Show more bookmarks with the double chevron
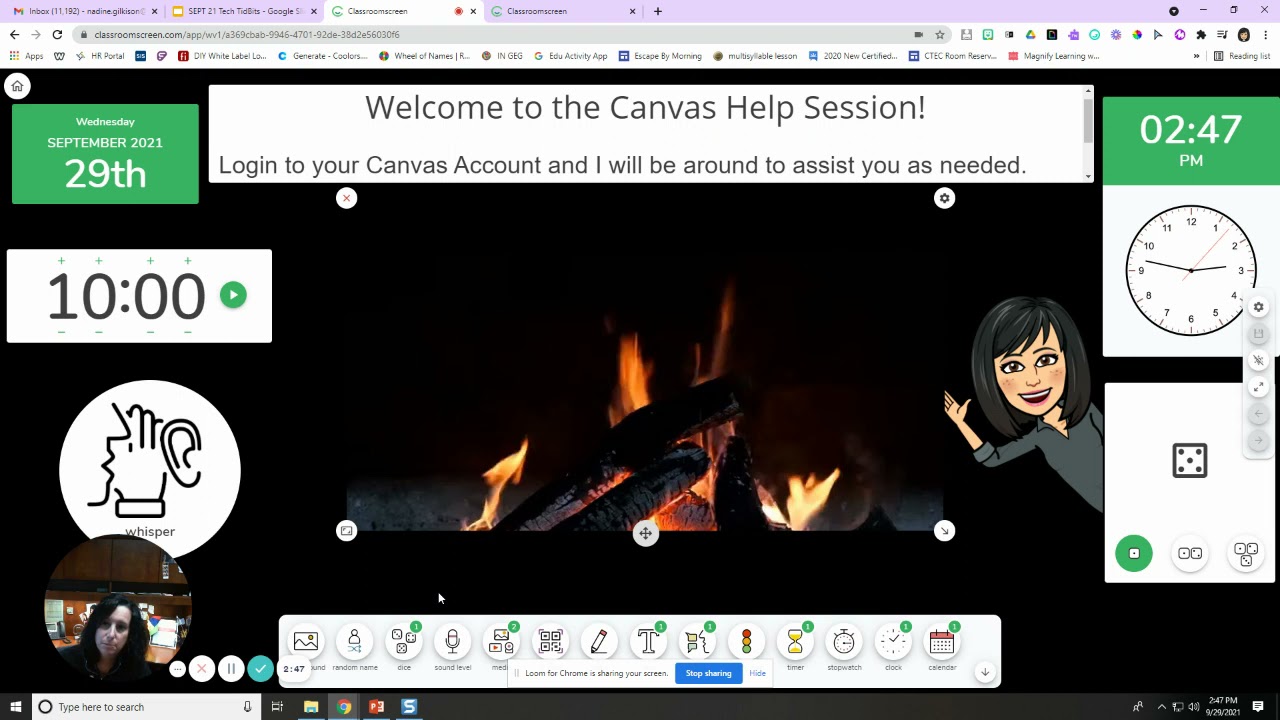The height and width of the screenshot is (720, 1280). pyautogui.click(x=1196, y=56)
